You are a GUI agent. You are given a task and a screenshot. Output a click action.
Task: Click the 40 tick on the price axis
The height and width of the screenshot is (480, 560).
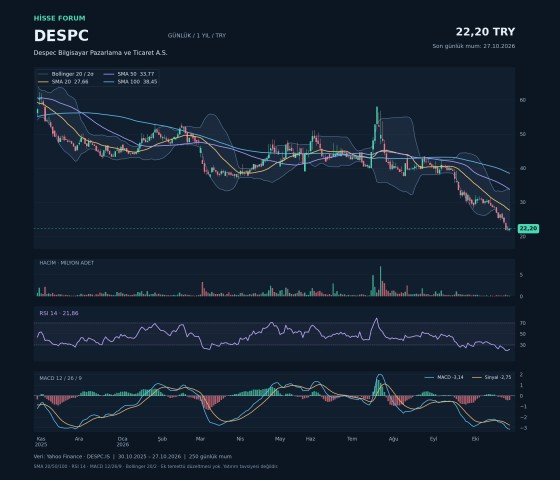click(522, 168)
